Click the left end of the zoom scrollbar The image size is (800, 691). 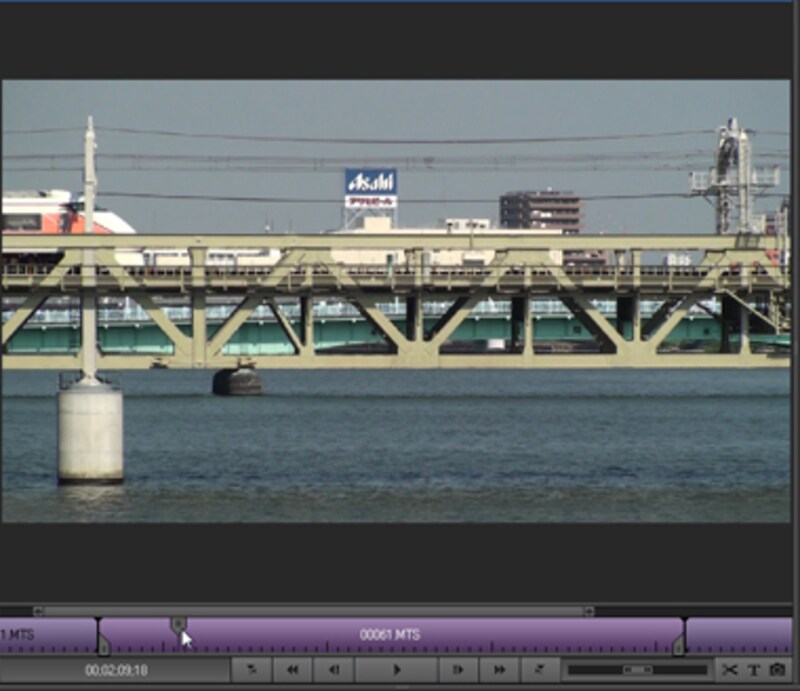[39, 610]
